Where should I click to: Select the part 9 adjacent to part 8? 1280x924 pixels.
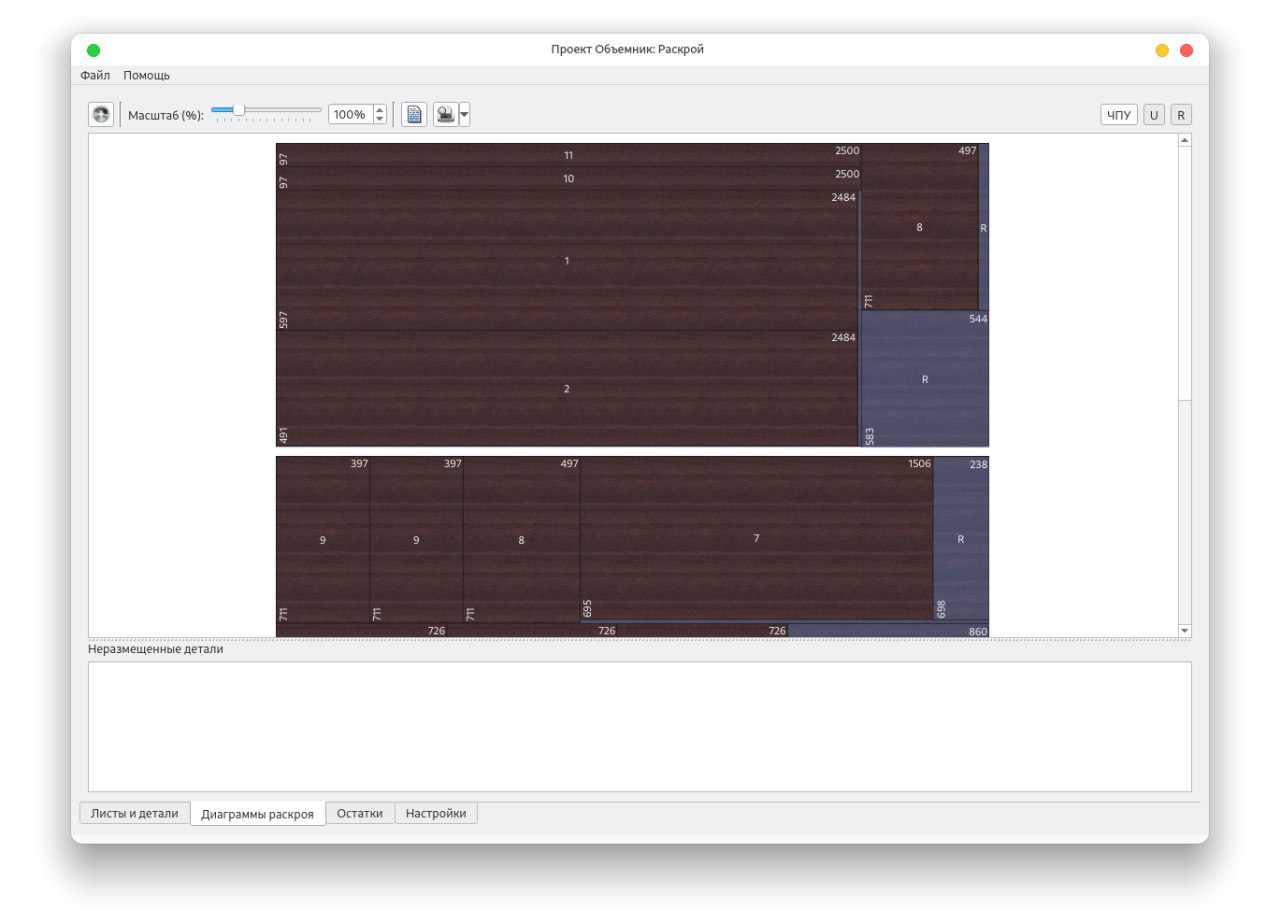(416, 540)
